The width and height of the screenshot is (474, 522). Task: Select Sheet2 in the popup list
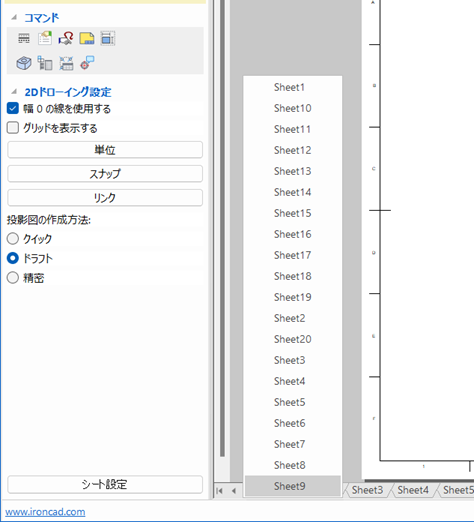(293, 318)
